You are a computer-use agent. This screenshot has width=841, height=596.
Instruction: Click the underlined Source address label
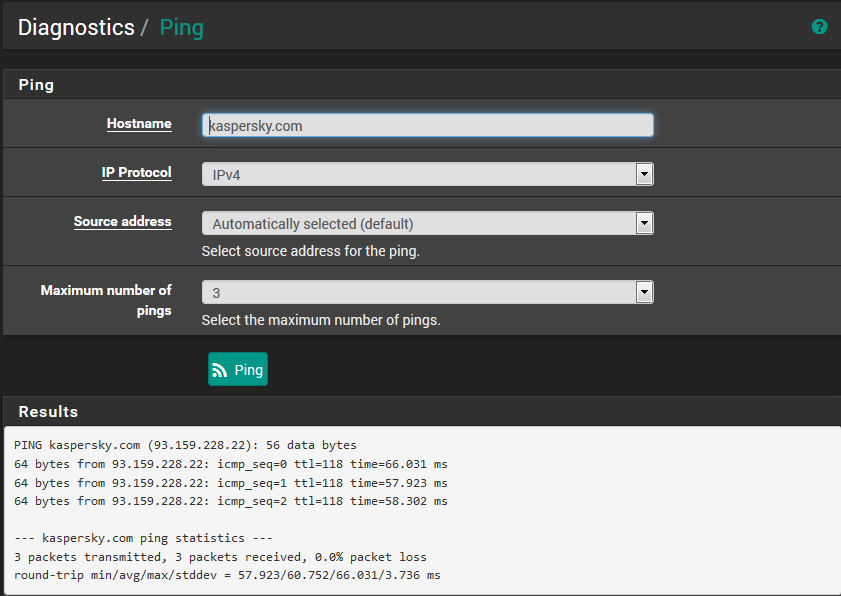[122, 221]
